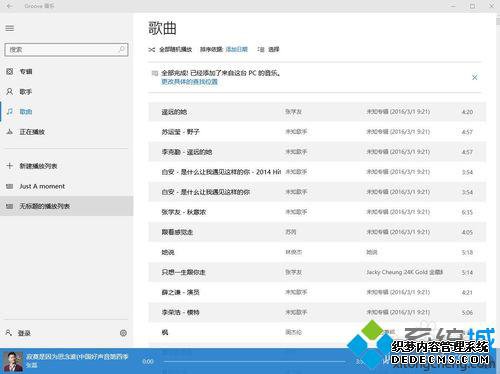This screenshot has height=374, width=500.
Task: Open the hamburger navigation menu
Action: coord(10,28)
